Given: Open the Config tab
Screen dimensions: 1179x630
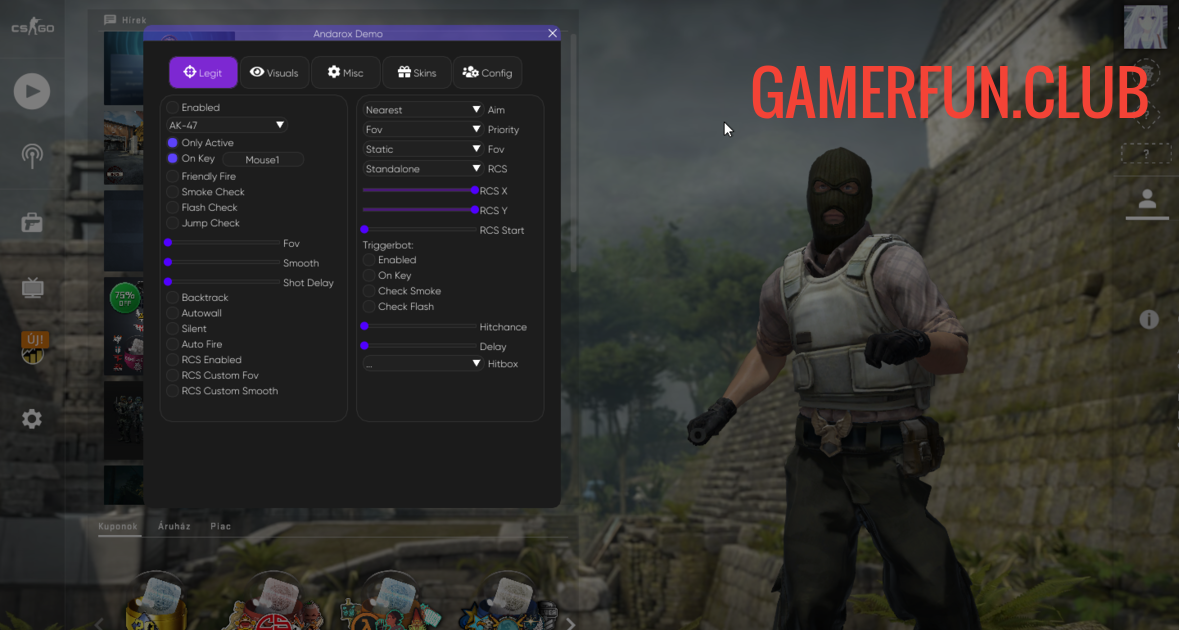Looking at the screenshot, I should (487, 72).
